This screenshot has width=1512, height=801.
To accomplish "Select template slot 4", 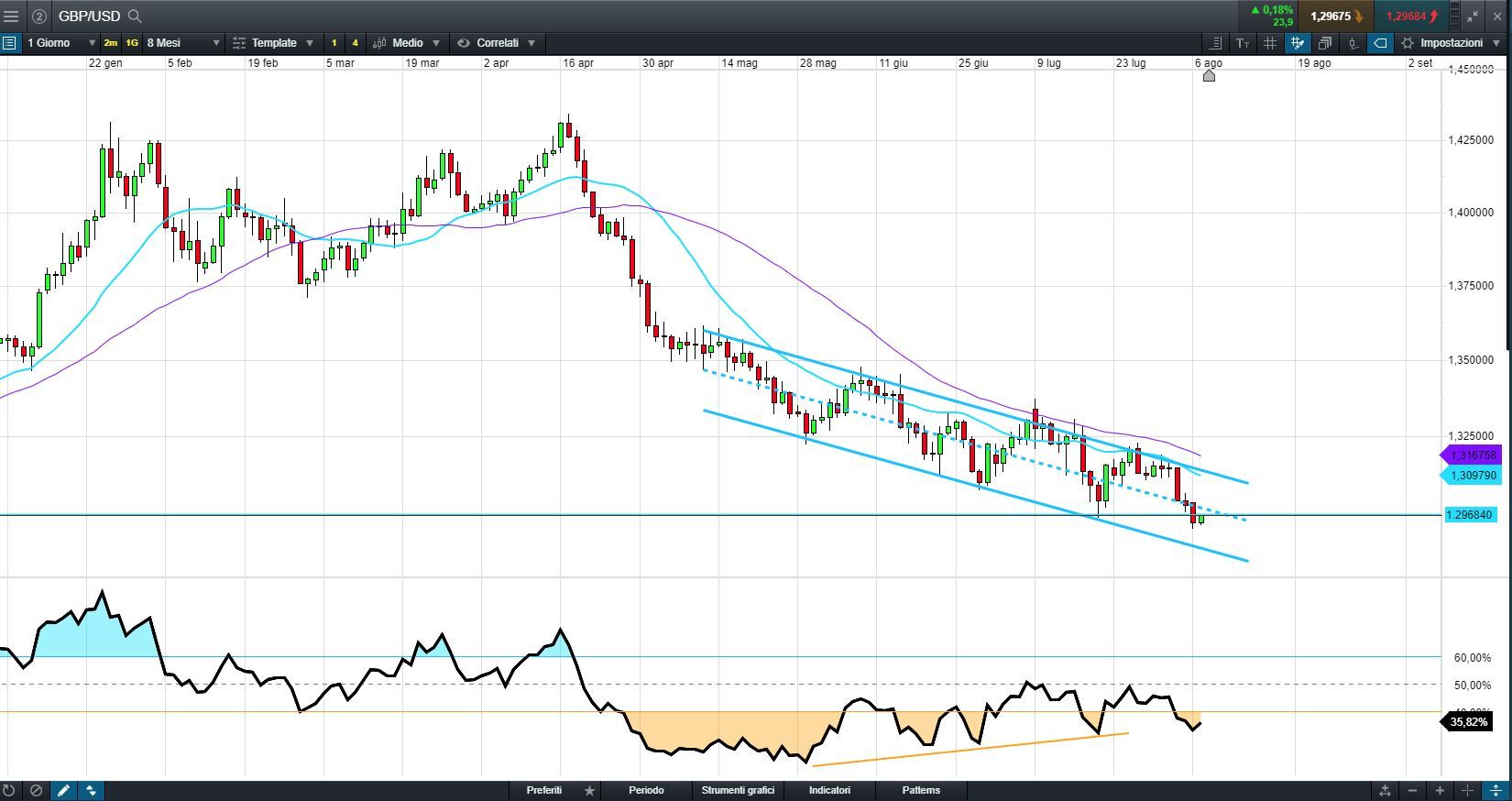I will coord(355,43).
